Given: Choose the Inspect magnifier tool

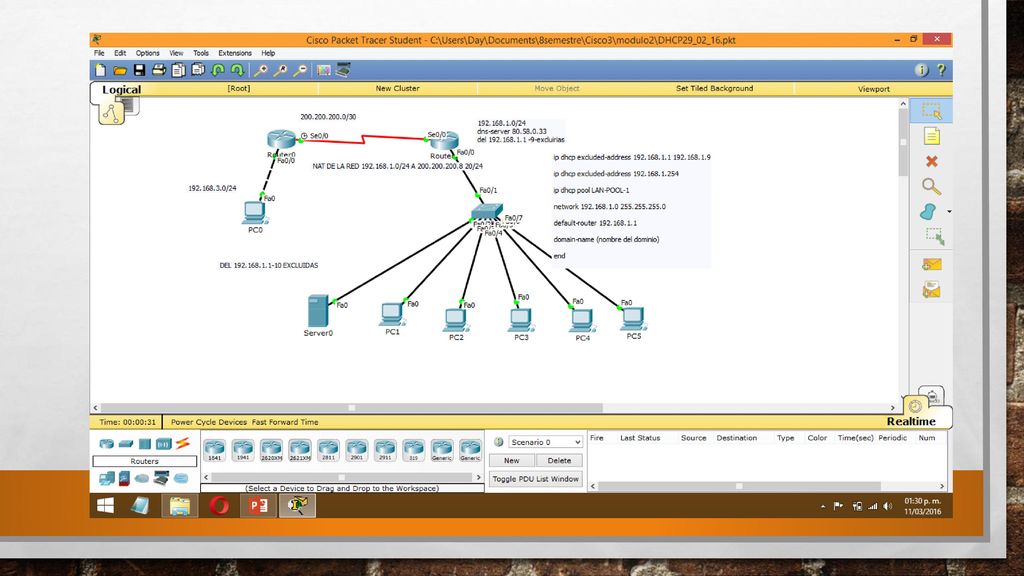Looking at the screenshot, I should 931,187.
